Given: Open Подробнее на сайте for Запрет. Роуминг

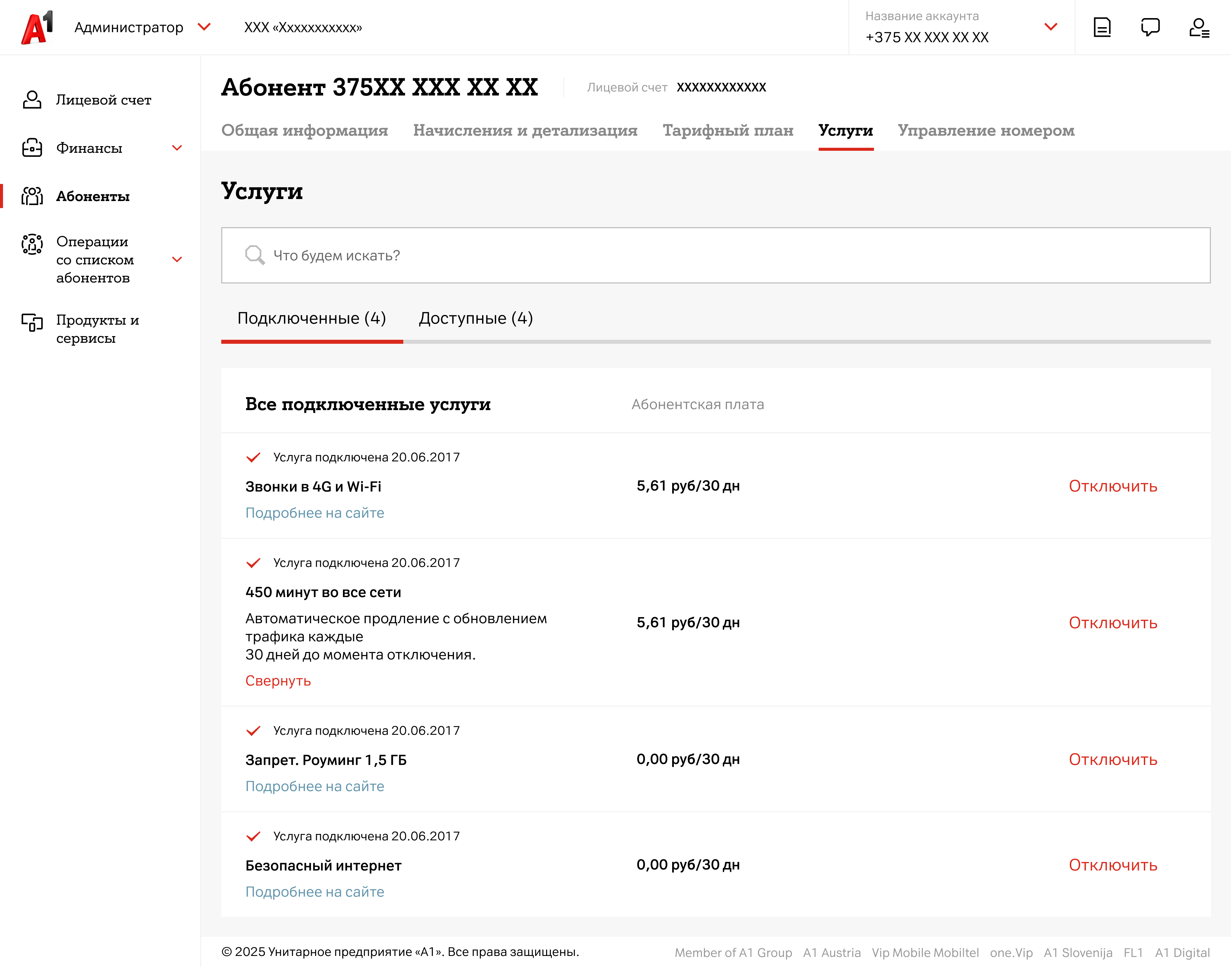Looking at the screenshot, I should [314, 786].
